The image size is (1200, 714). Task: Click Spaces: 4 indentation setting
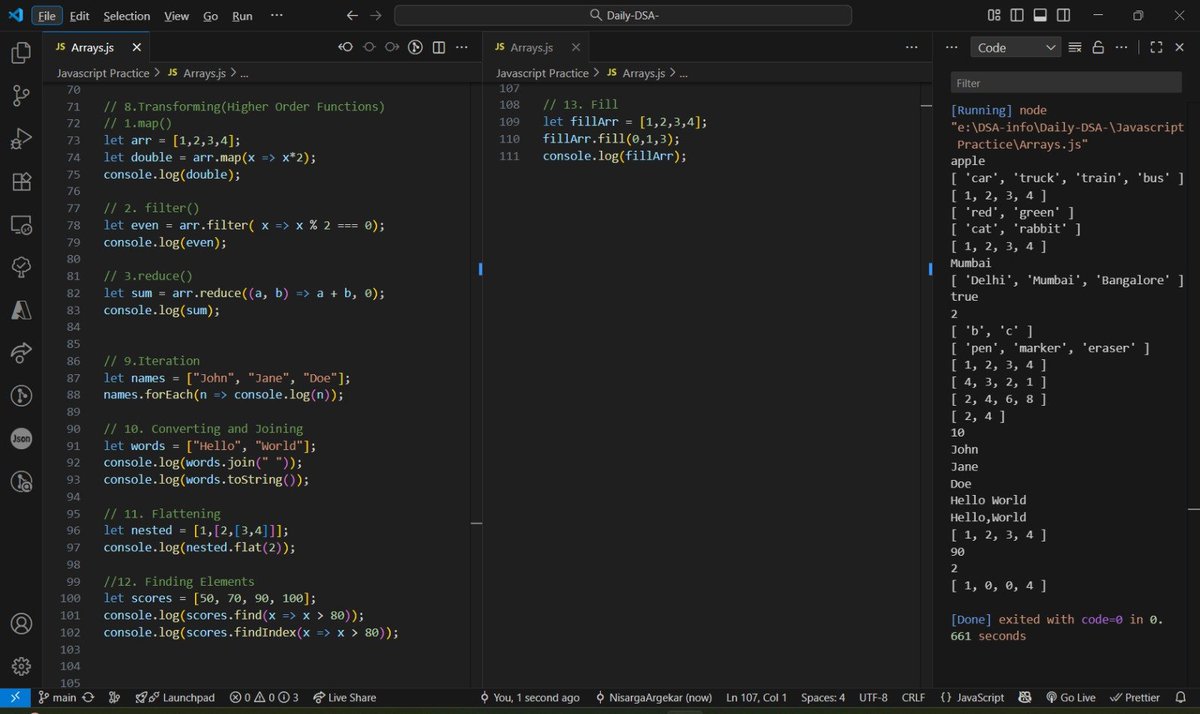tap(823, 697)
